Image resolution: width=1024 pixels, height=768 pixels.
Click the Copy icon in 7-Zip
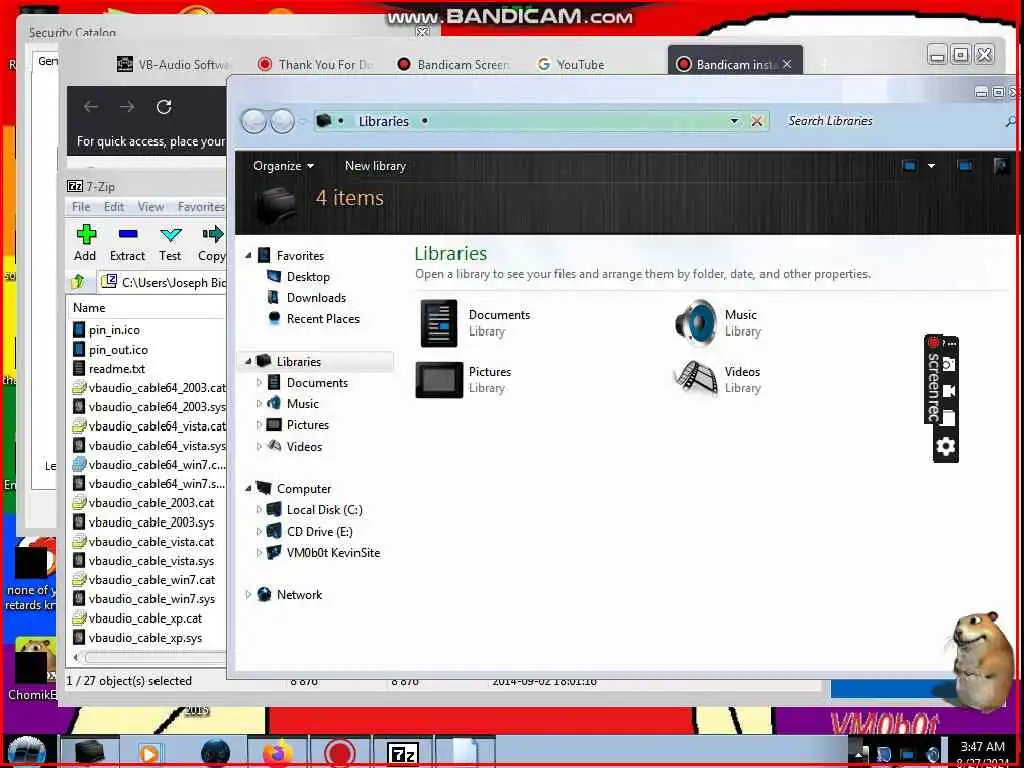pos(212,234)
